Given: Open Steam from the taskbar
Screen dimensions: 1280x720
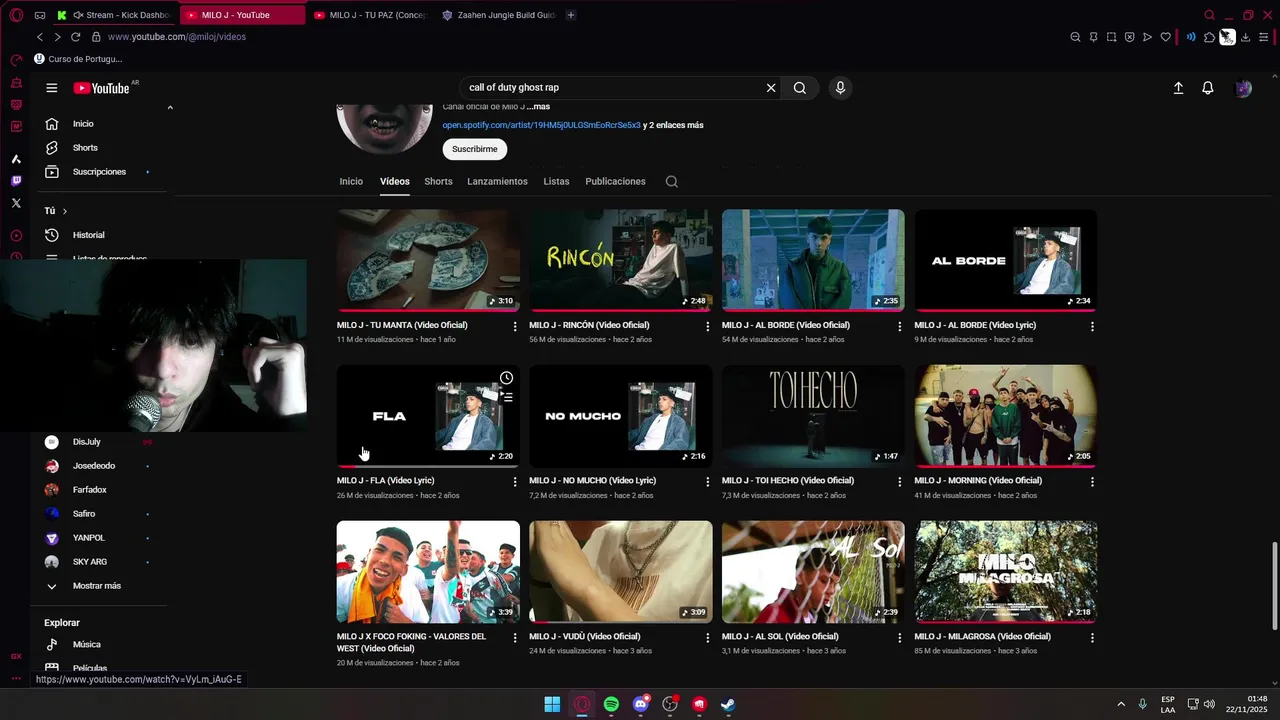Looking at the screenshot, I should click(x=729, y=704).
